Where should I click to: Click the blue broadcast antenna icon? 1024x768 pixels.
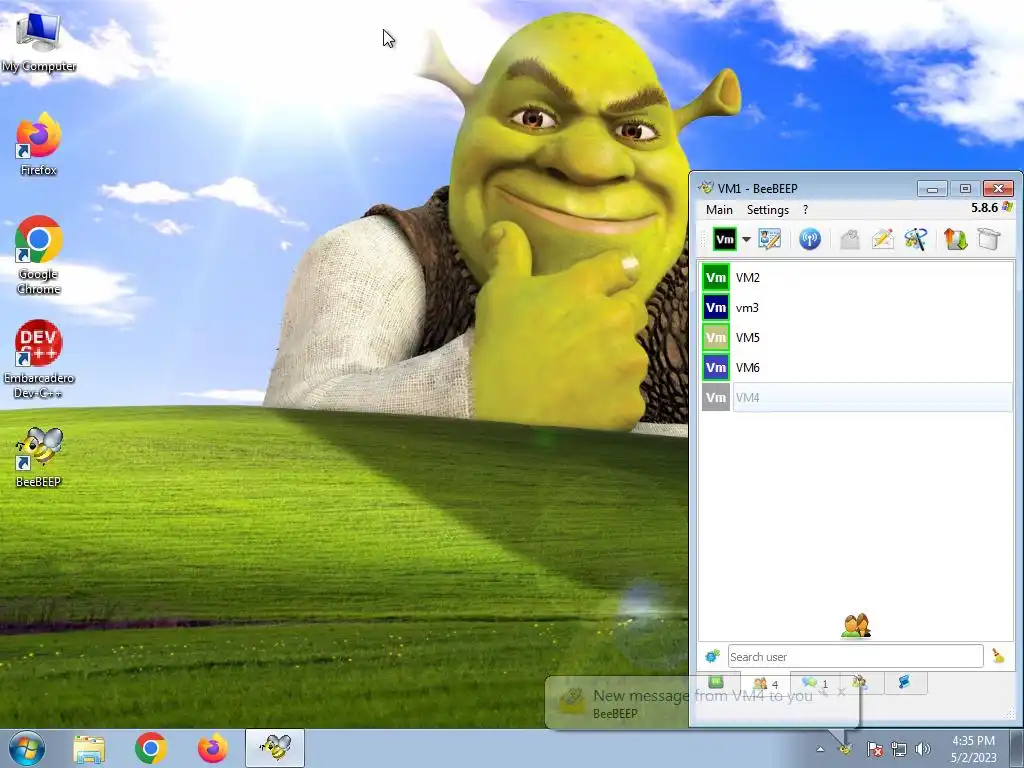[x=810, y=239]
